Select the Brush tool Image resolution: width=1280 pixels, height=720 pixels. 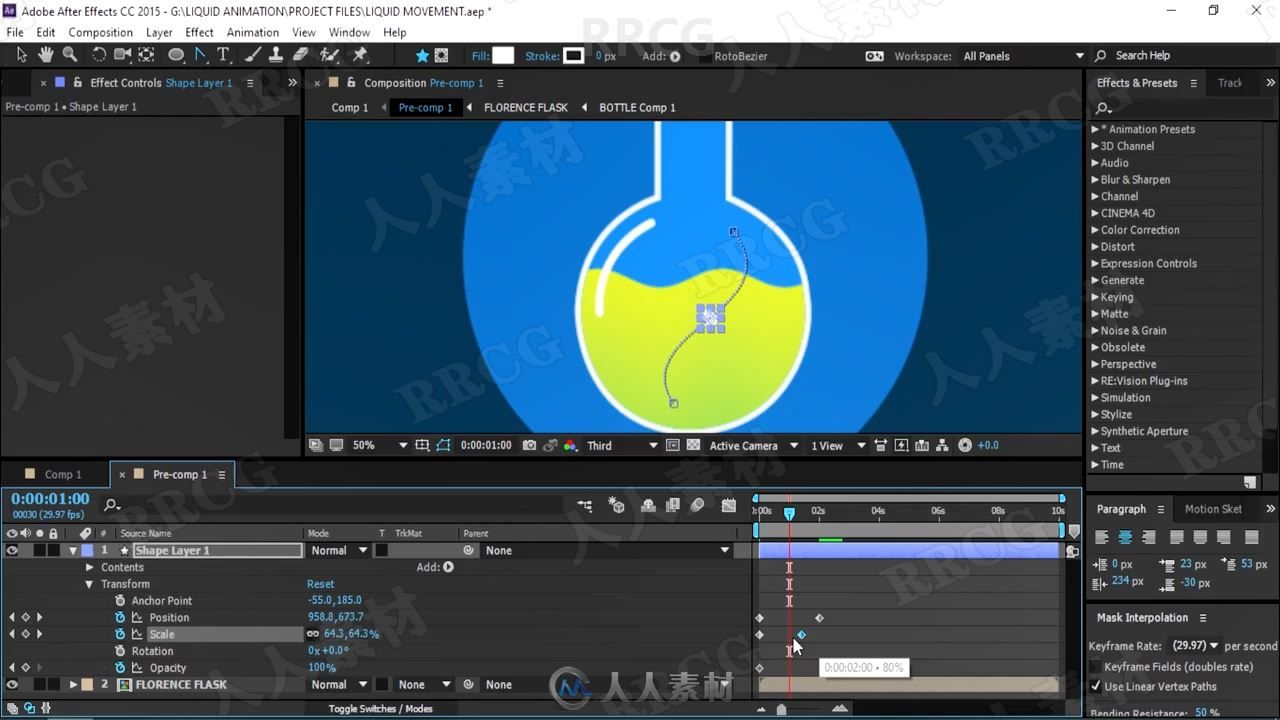point(253,55)
